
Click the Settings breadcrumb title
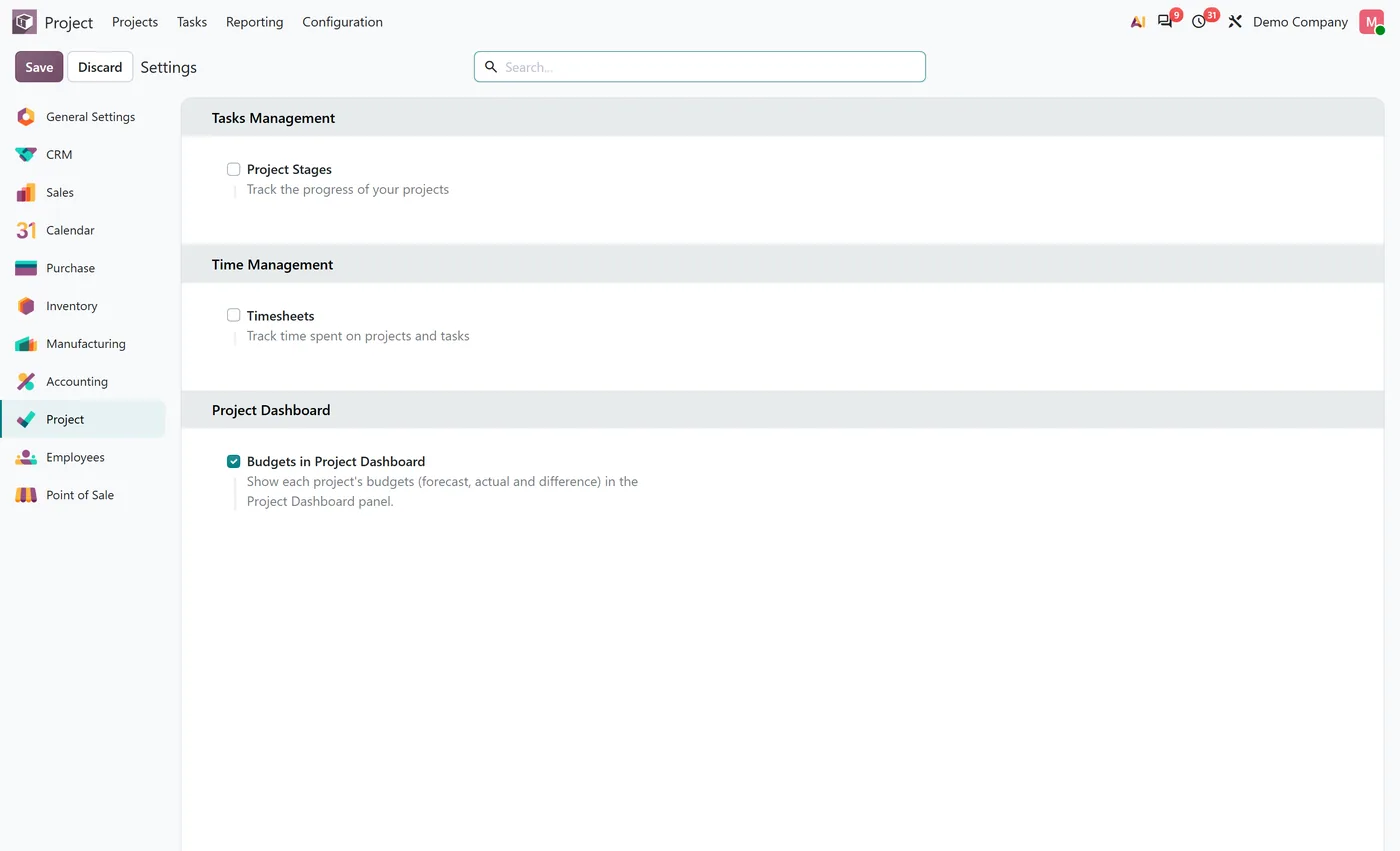pos(168,67)
